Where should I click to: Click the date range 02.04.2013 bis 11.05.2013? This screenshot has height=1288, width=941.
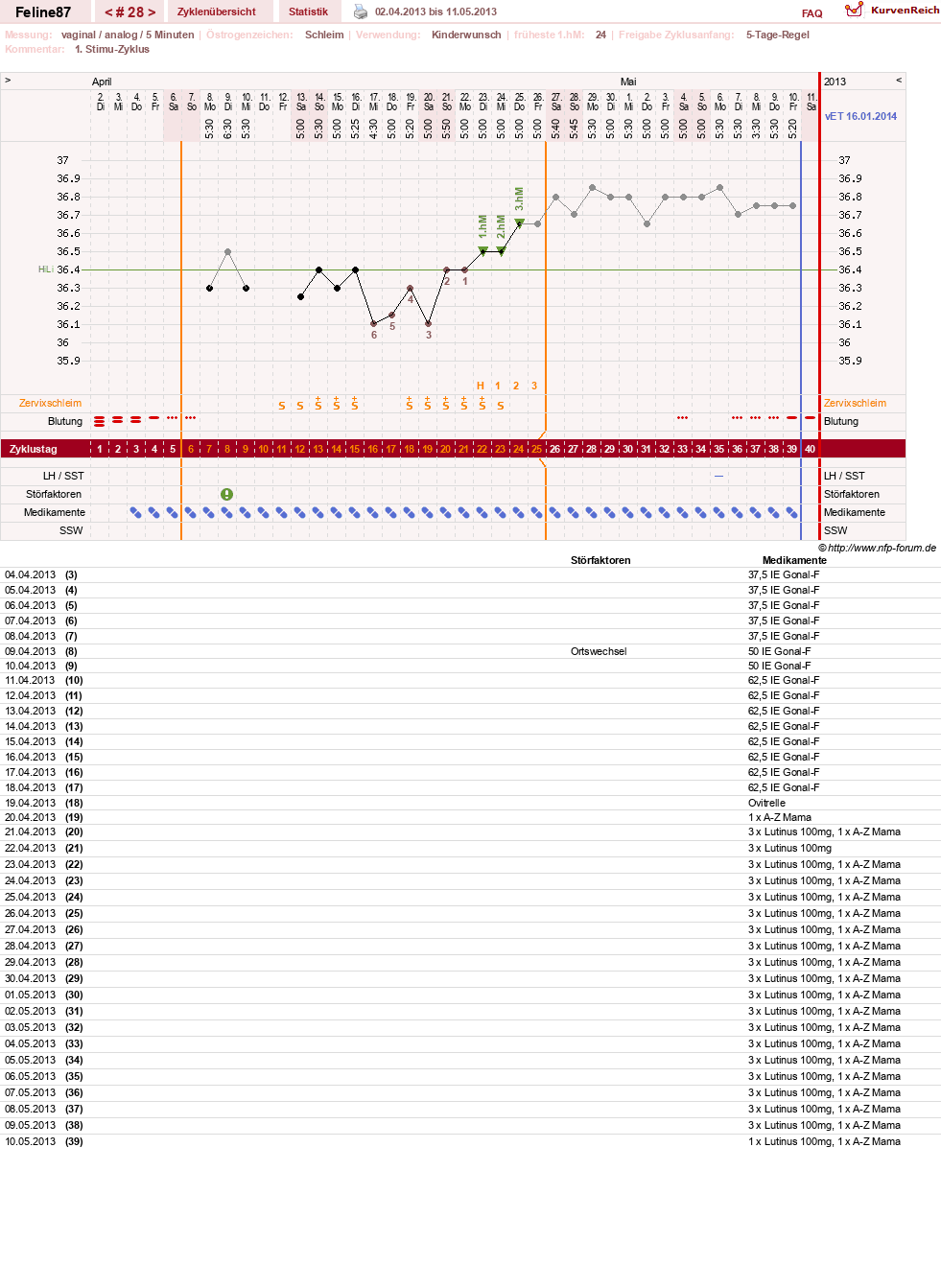[x=435, y=12]
